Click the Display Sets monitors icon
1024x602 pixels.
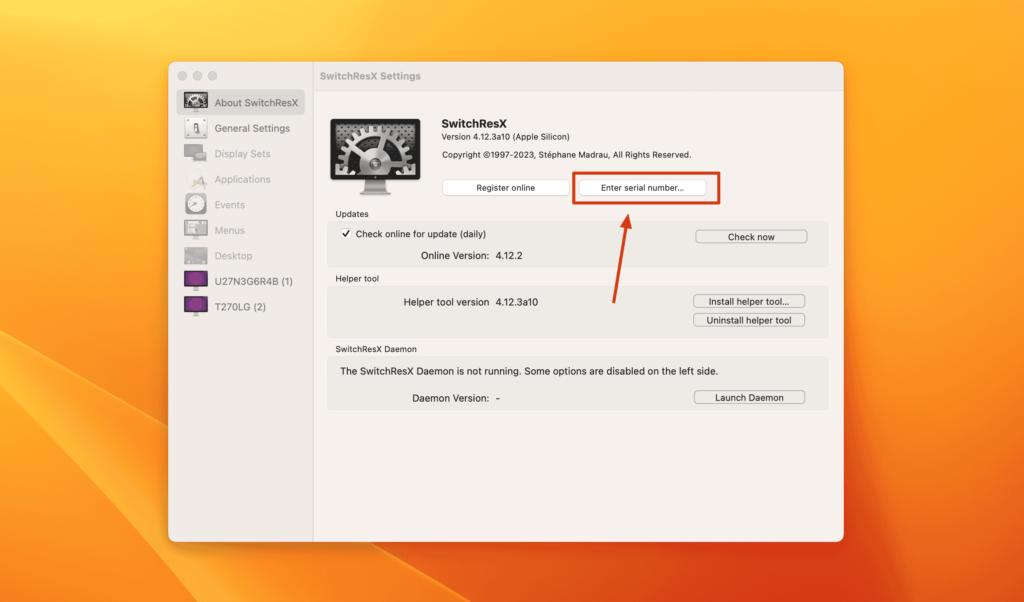(x=196, y=153)
